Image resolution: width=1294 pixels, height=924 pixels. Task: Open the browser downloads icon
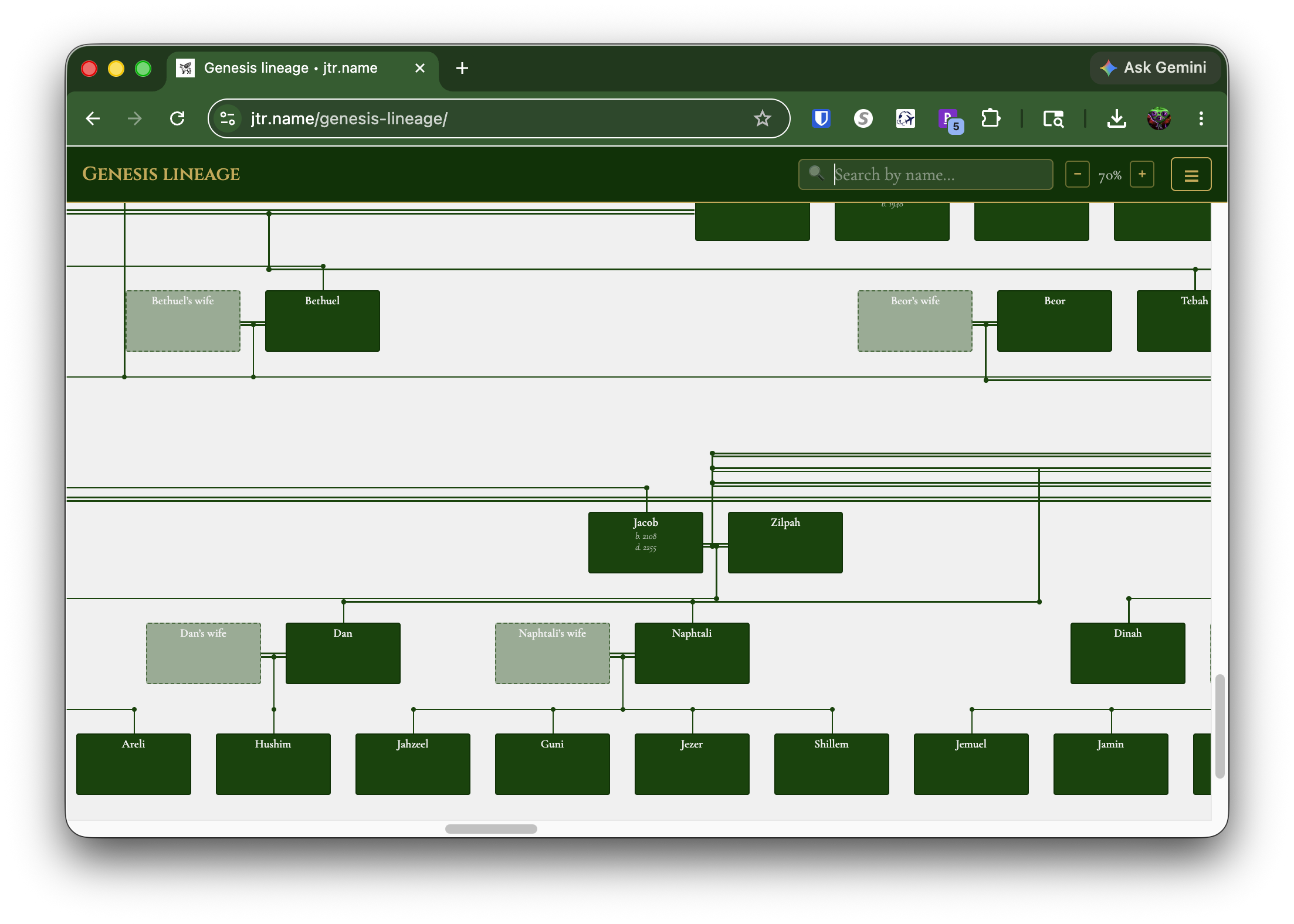(1116, 119)
